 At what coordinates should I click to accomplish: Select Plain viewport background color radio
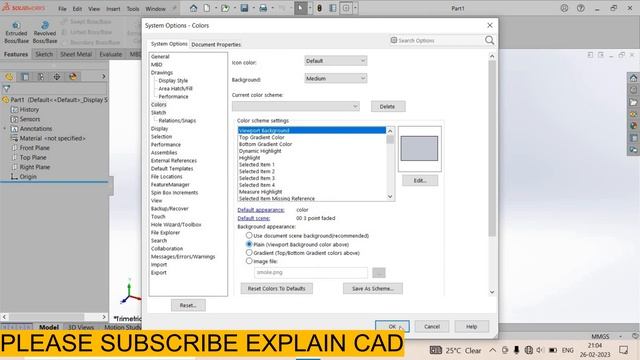tap(249, 244)
